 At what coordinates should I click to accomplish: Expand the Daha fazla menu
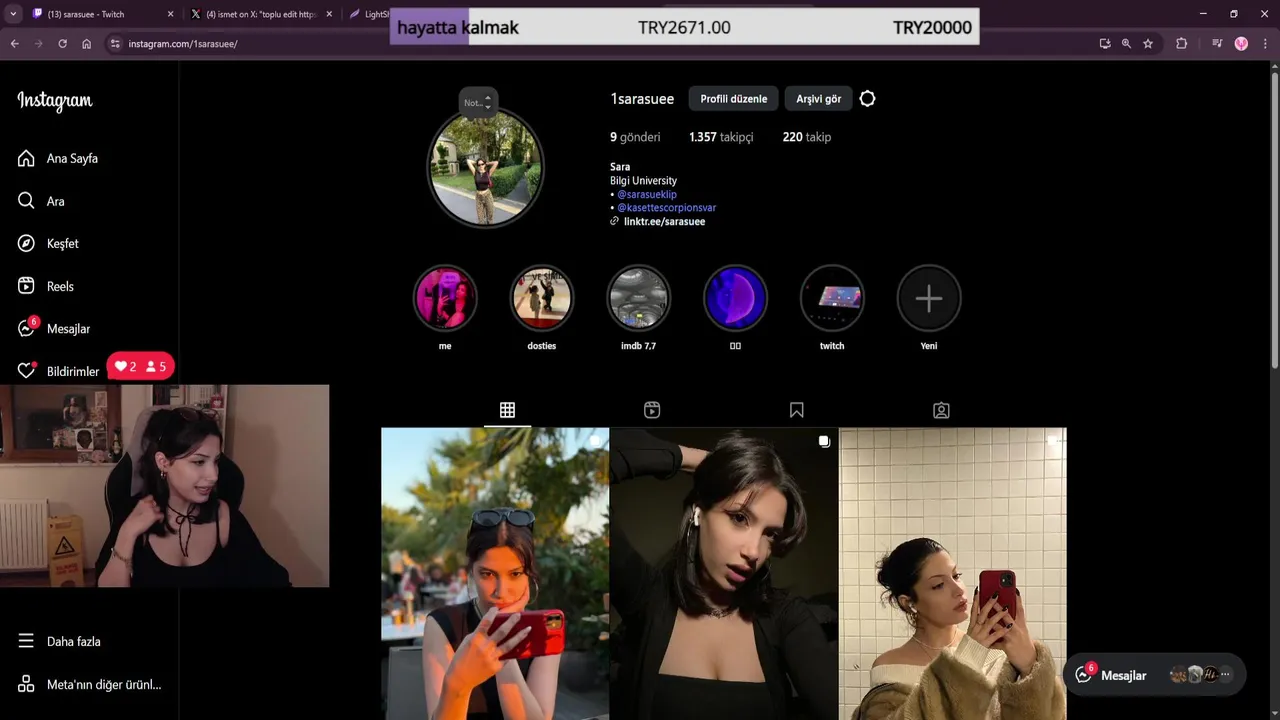coord(60,641)
